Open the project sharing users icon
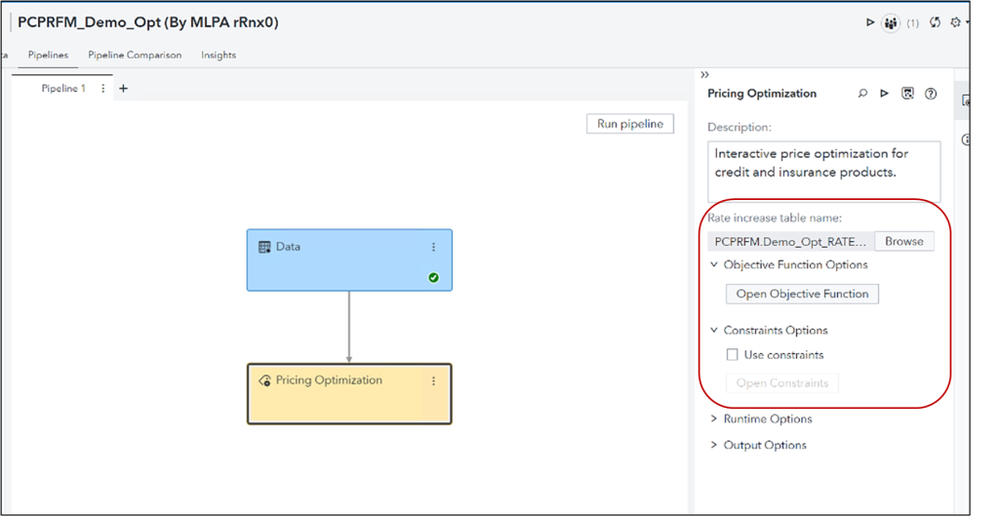Viewport: 999px width, 516px height. (890, 23)
